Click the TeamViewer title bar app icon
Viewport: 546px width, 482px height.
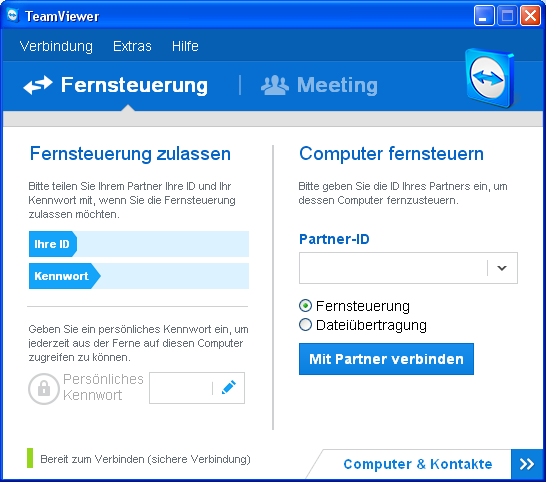click(13, 16)
